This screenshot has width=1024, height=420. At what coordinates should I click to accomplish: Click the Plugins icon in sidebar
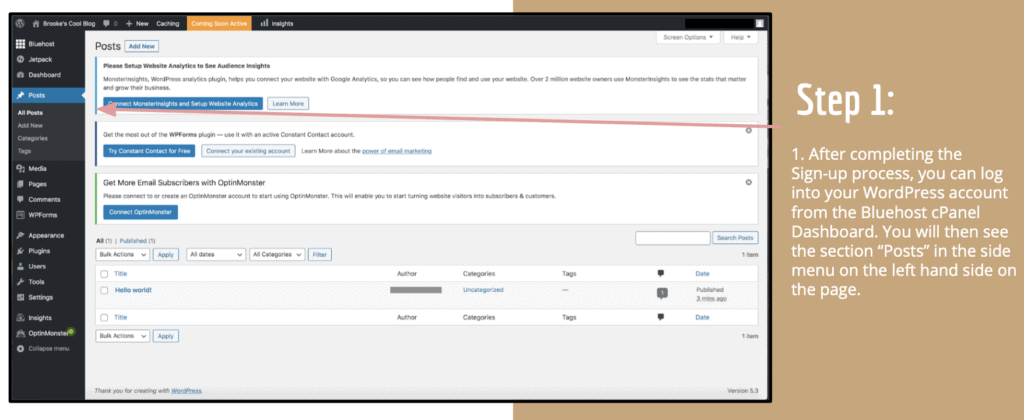click(20, 251)
